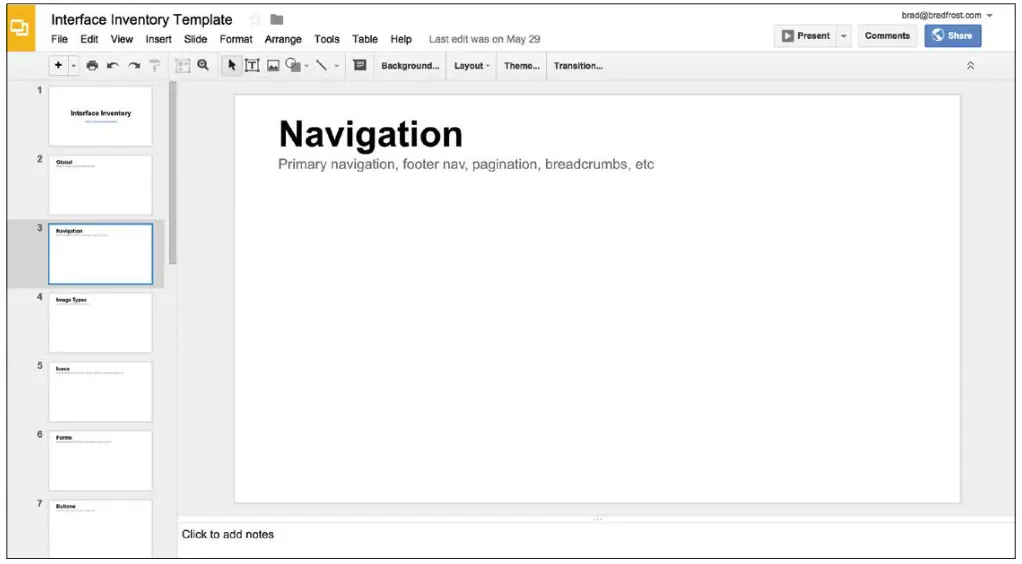
Task: Click the document title Interface Inventory Template
Action: [x=141, y=20]
